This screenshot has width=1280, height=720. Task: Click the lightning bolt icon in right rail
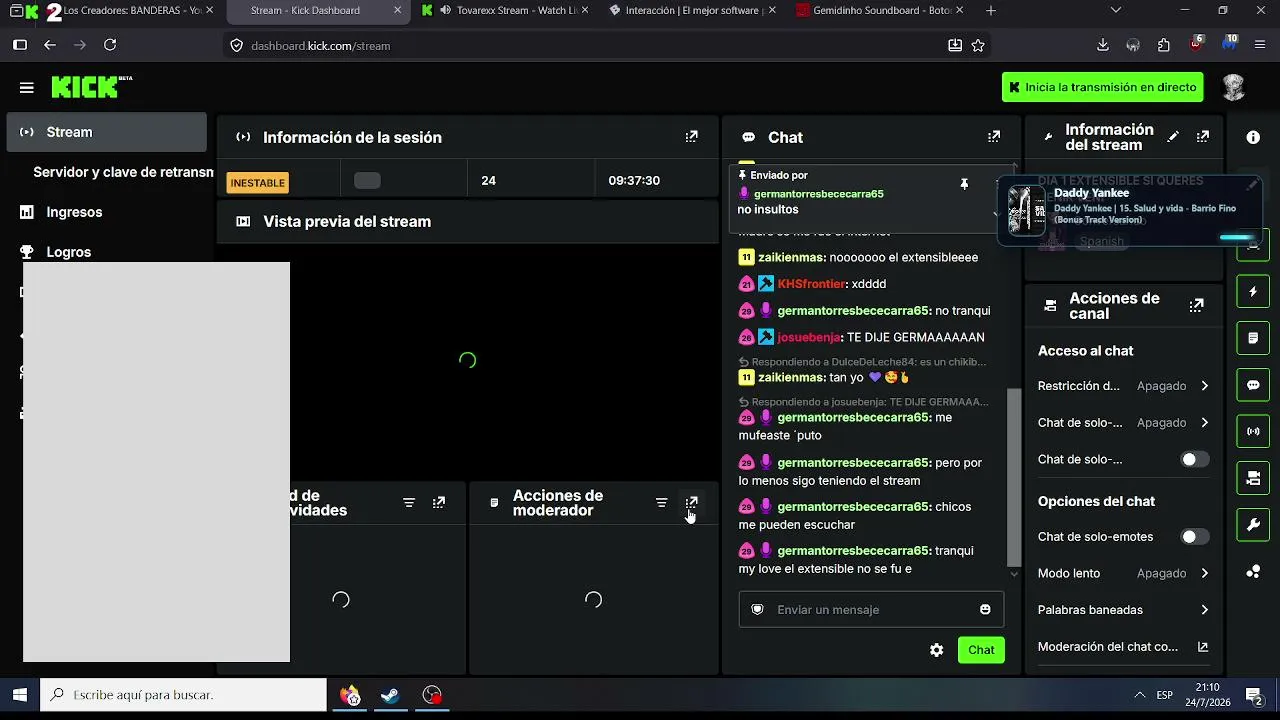click(1253, 292)
